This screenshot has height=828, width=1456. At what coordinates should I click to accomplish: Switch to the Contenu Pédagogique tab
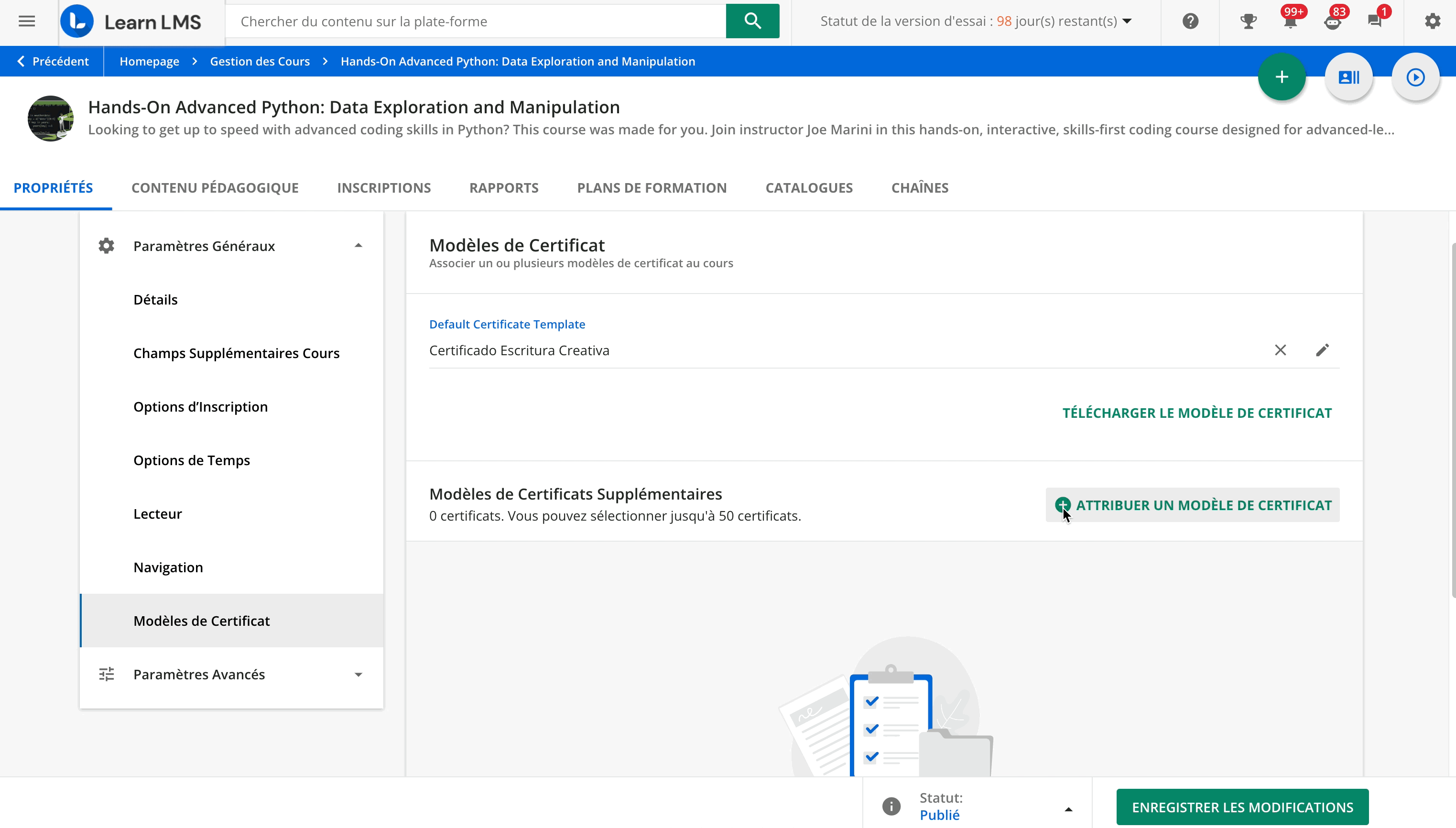point(215,188)
